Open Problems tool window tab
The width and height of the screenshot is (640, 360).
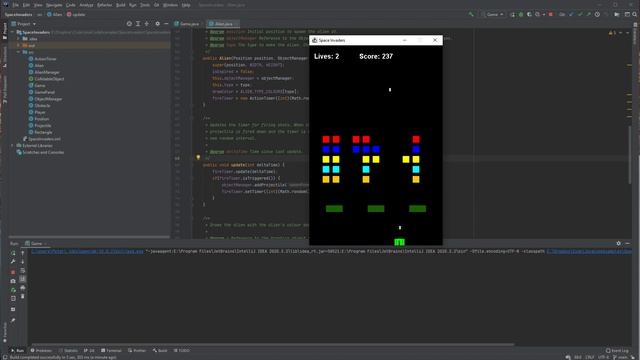click(41, 351)
